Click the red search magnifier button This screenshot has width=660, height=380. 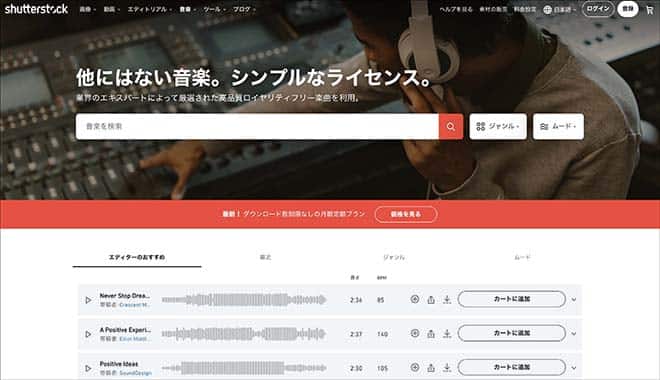(x=451, y=126)
